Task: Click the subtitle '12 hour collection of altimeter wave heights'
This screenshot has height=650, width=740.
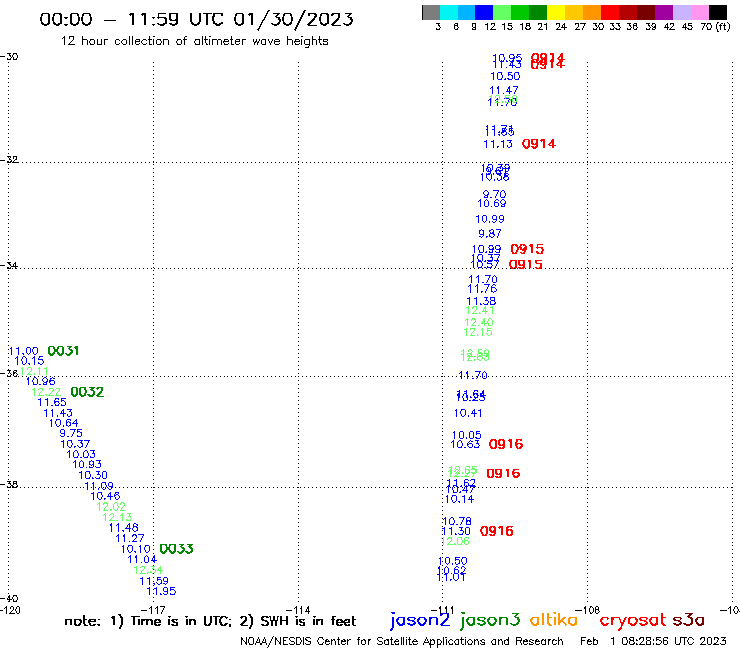Action: pyautogui.click(x=194, y=41)
